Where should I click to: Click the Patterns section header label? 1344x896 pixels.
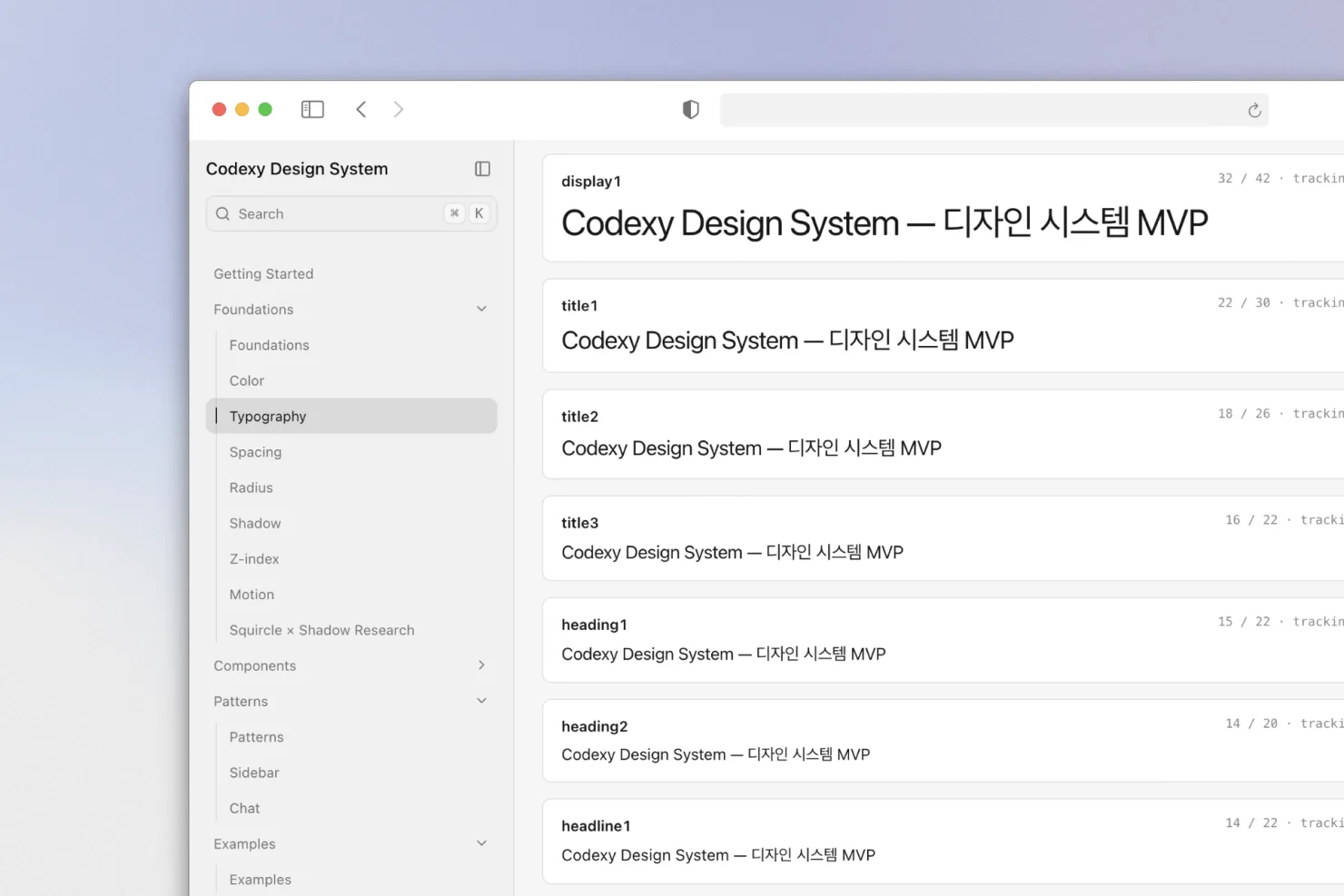point(241,702)
